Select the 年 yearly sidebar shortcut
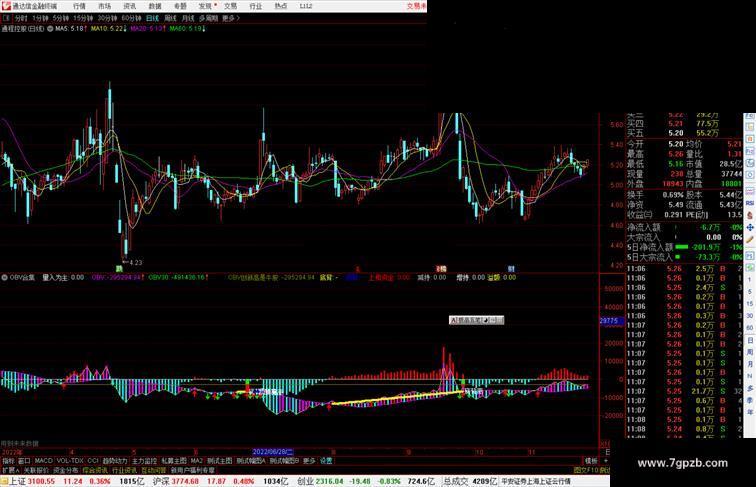The image size is (756, 487). (x=750, y=412)
